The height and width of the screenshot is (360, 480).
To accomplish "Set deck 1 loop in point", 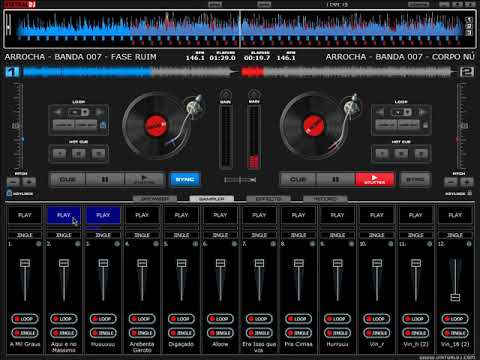I will 63,125.
